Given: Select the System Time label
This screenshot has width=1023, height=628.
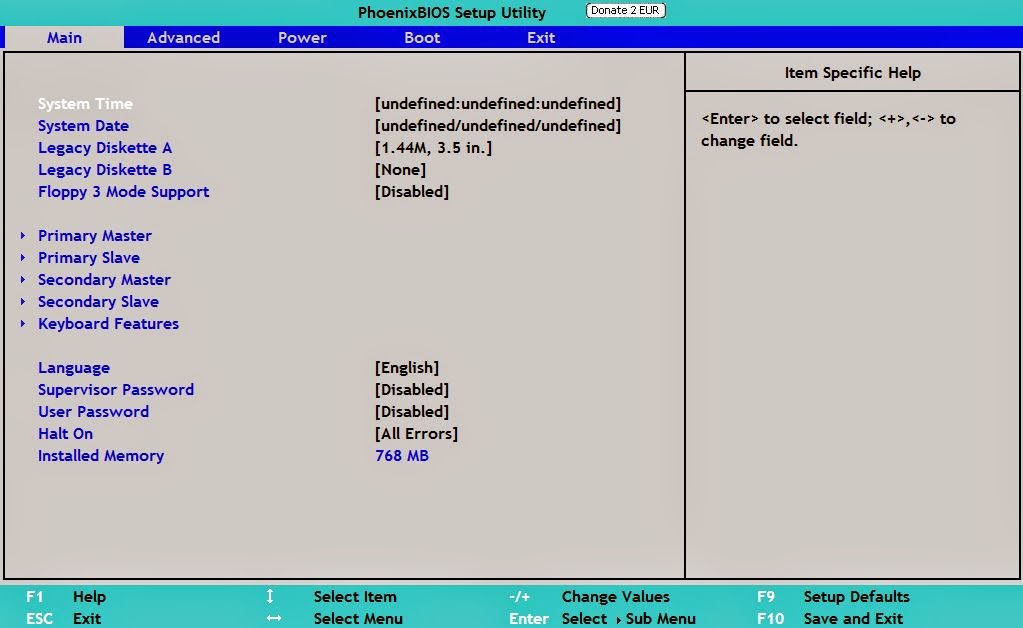Looking at the screenshot, I should [x=85, y=104].
